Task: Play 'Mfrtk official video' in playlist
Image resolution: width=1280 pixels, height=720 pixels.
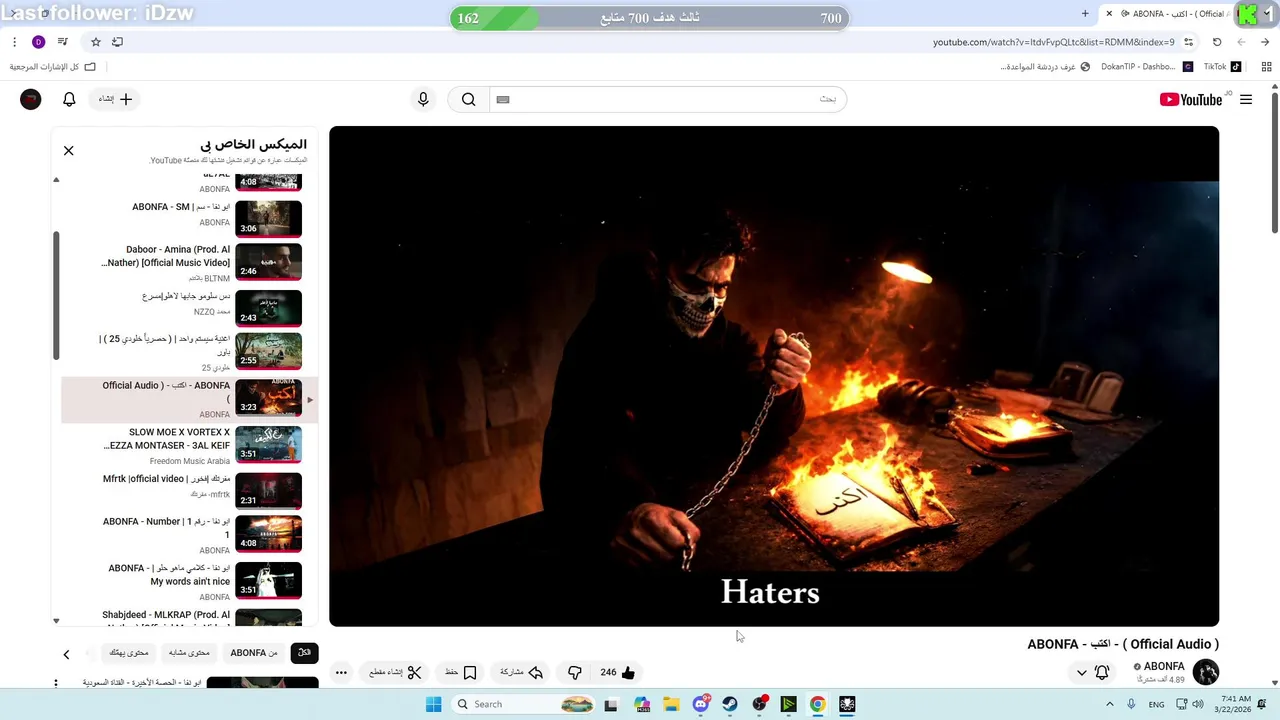Action: [190, 490]
